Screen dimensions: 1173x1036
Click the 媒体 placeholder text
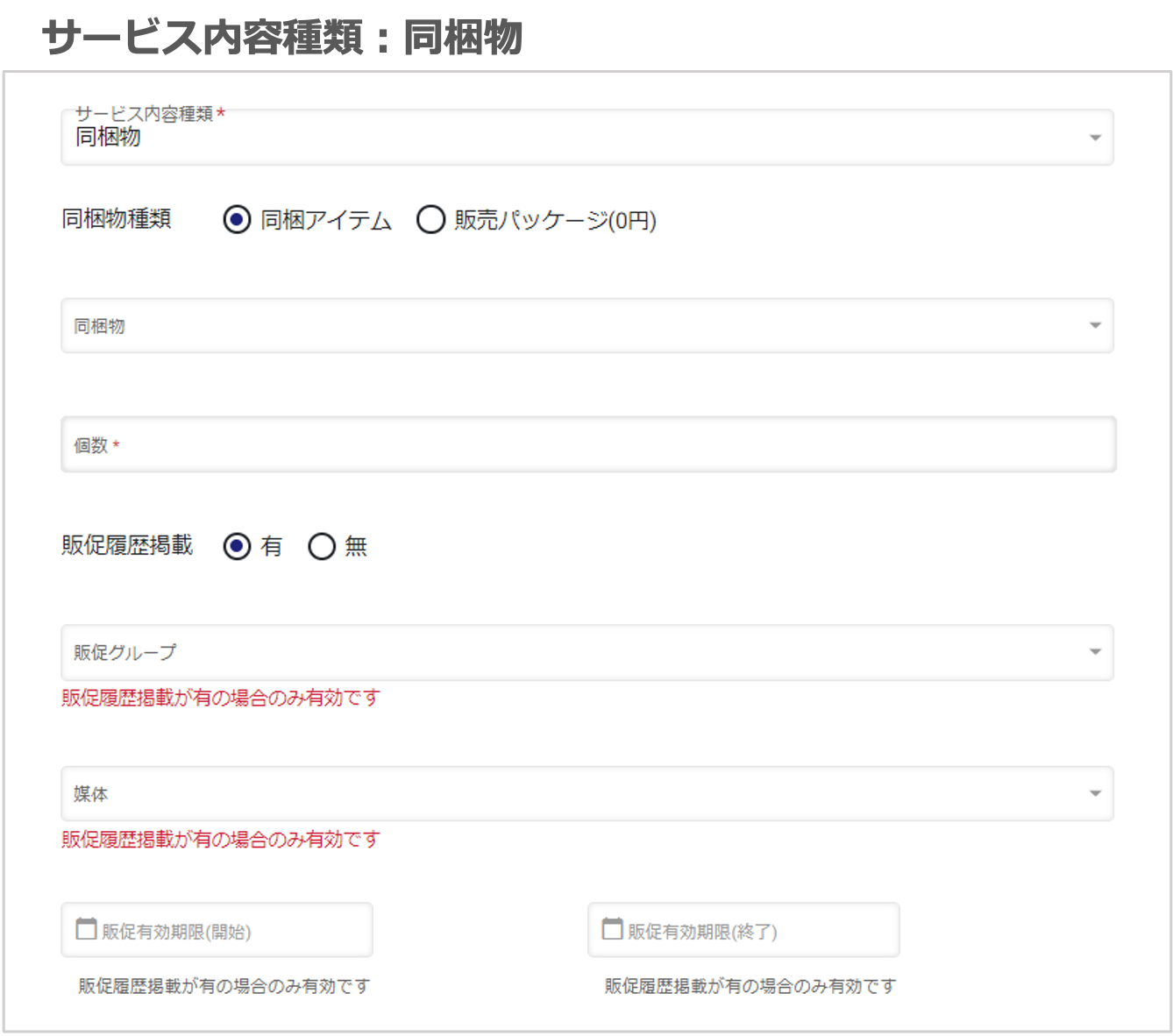[91, 795]
